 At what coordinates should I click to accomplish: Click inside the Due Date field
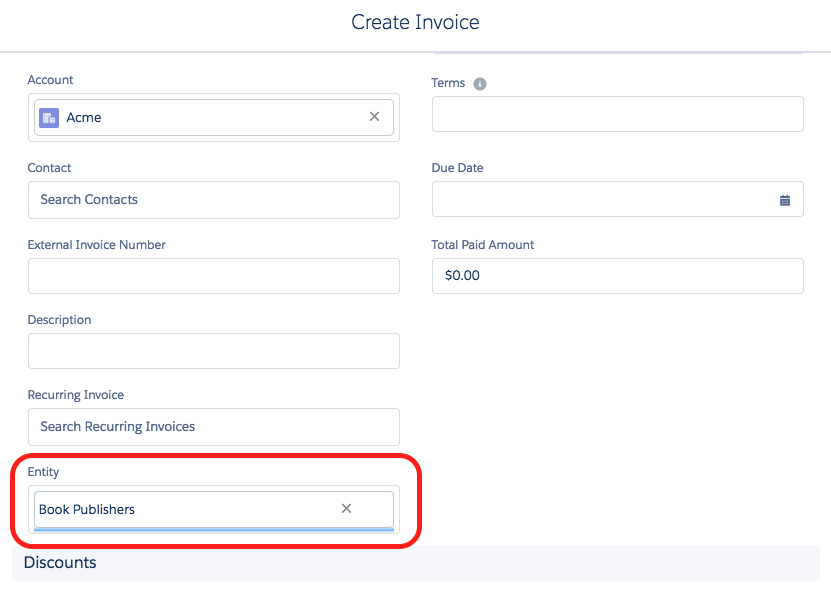click(x=600, y=200)
